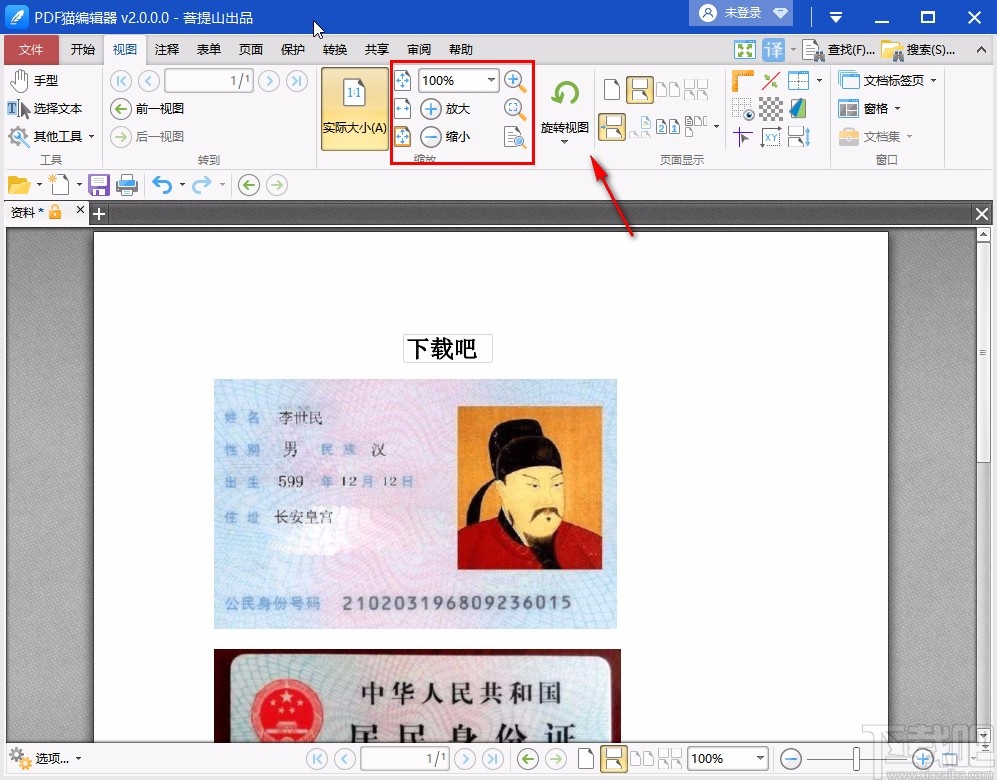Switch to the 注释 ribbon tab
The height and width of the screenshot is (780, 997).
point(167,49)
